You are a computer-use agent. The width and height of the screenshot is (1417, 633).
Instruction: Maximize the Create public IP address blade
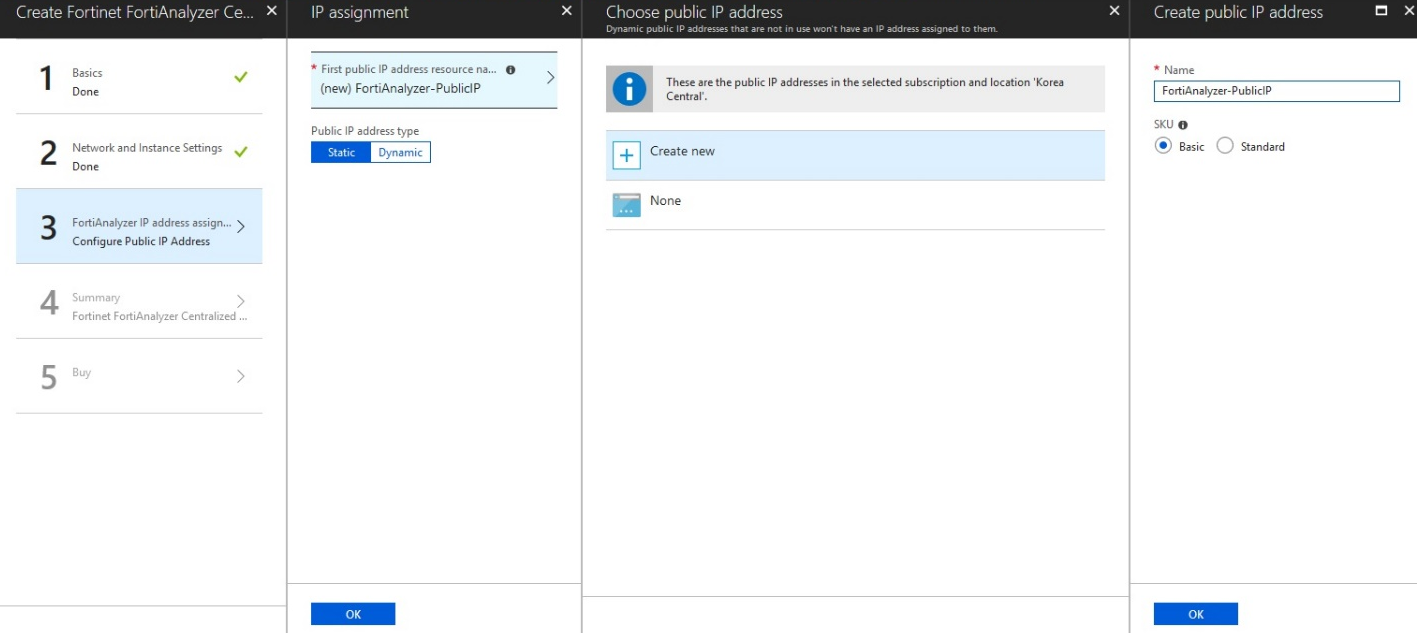(x=1381, y=11)
